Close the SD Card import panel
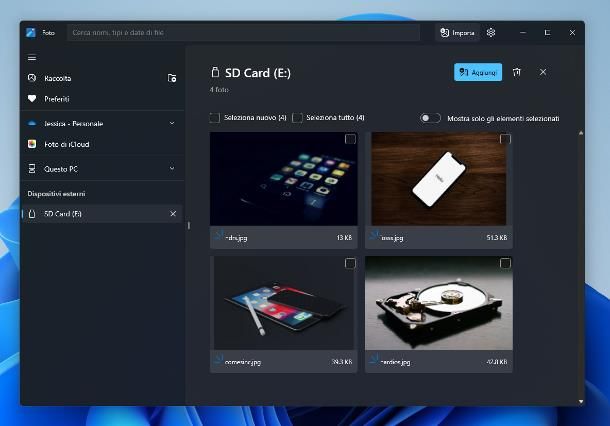 (x=543, y=72)
